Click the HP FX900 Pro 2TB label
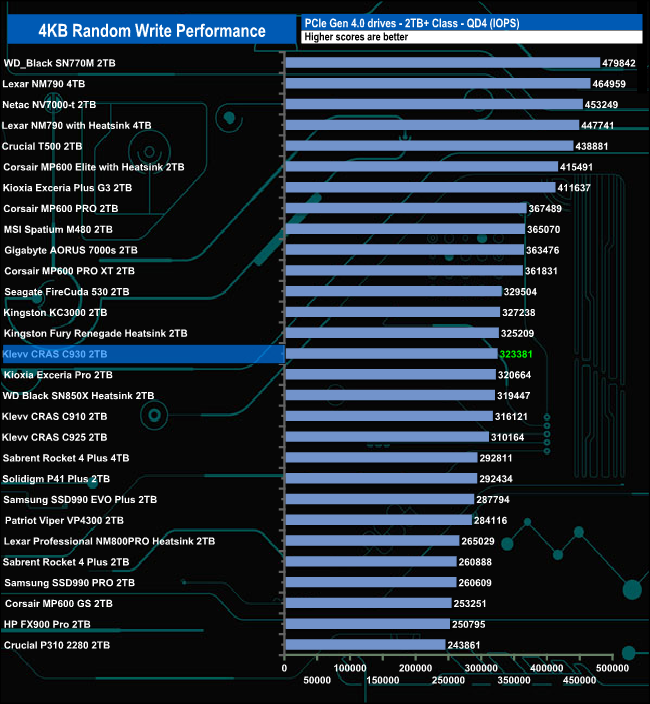Image resolution: width=650 pixels, height=704 pixels. point(47,625)
